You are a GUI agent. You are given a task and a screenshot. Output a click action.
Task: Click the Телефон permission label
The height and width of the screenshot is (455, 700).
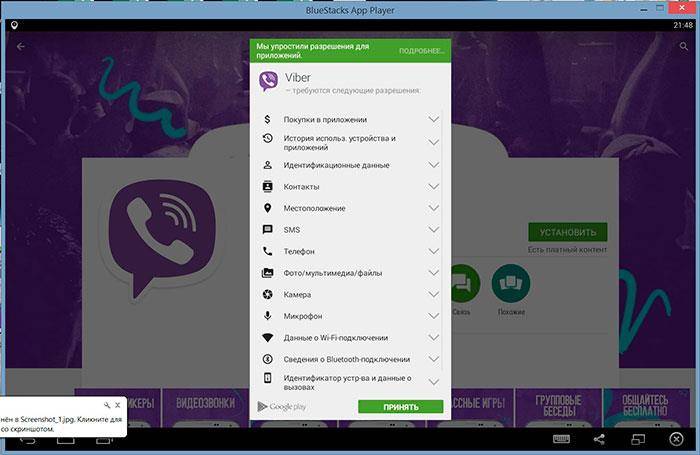pos(299,251)
